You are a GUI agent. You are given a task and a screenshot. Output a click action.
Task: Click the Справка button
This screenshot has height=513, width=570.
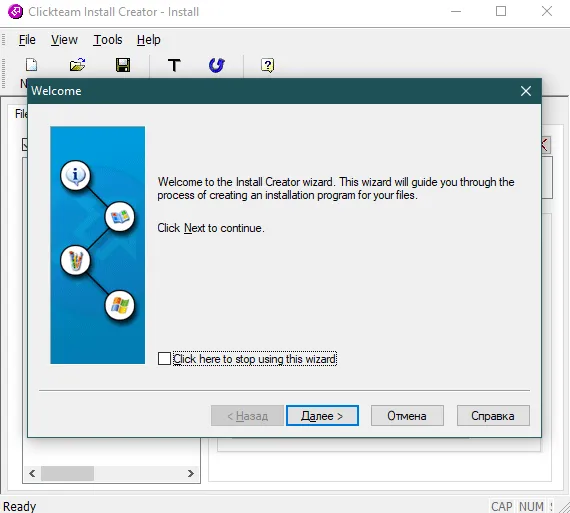point(493,416)
